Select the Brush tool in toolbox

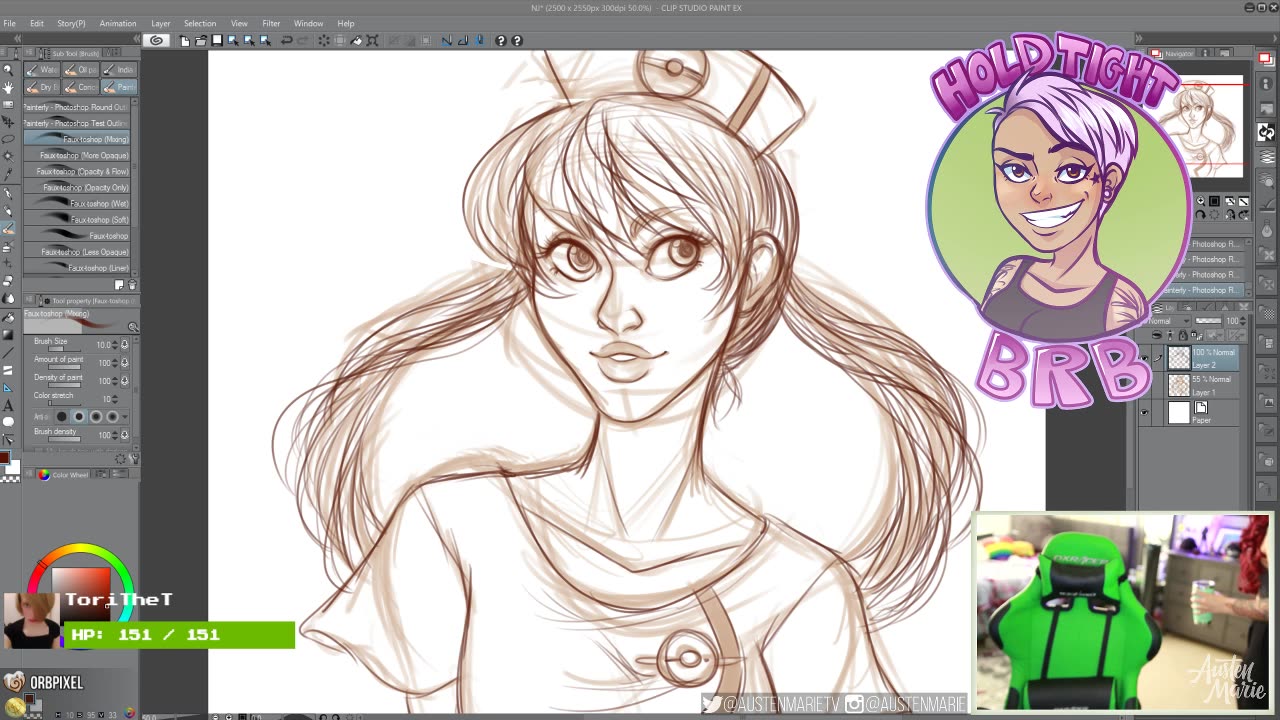pyautogui.click(x=8, y=227)
